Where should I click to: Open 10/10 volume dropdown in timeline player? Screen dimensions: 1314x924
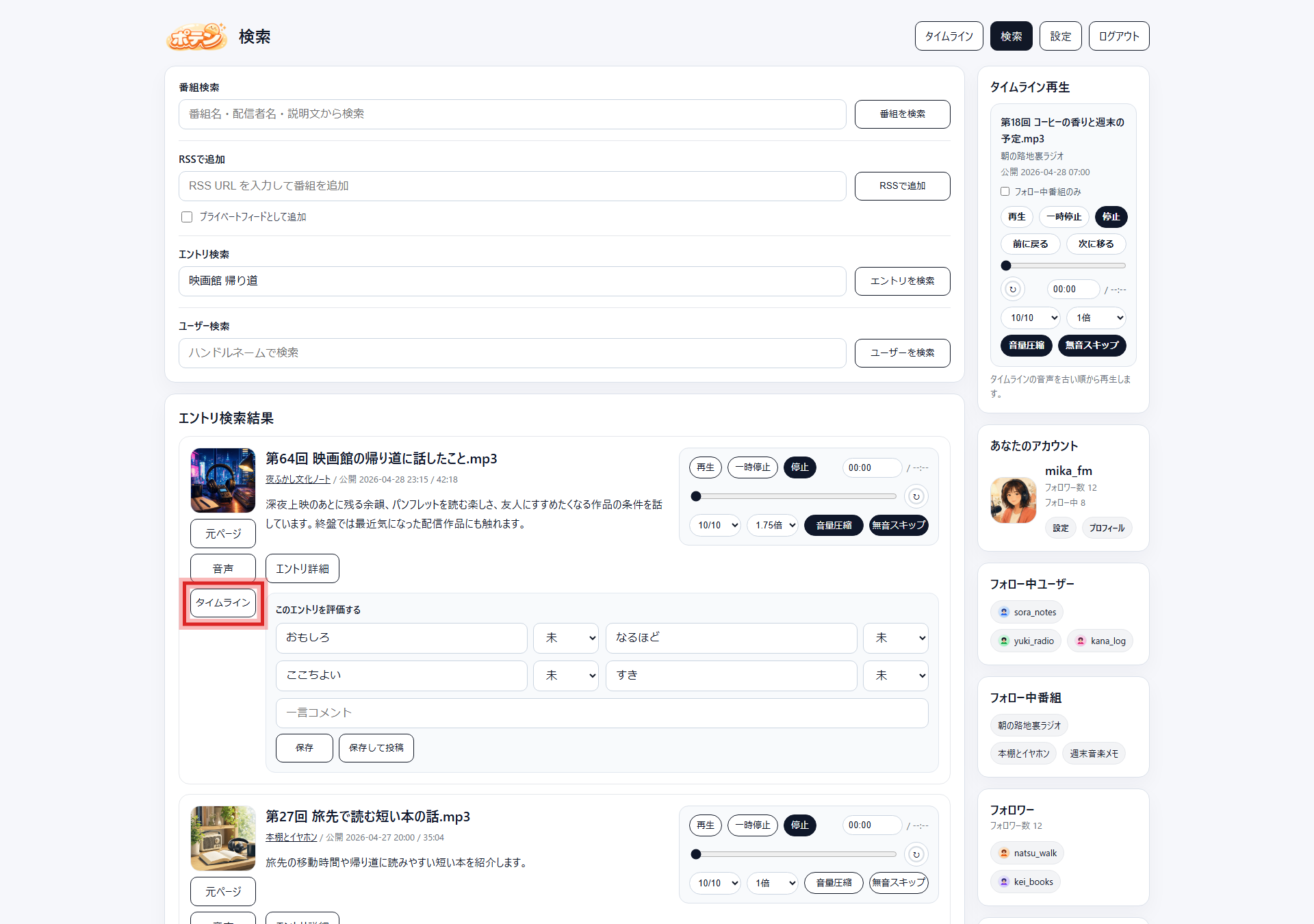(x=1031, y=318)
